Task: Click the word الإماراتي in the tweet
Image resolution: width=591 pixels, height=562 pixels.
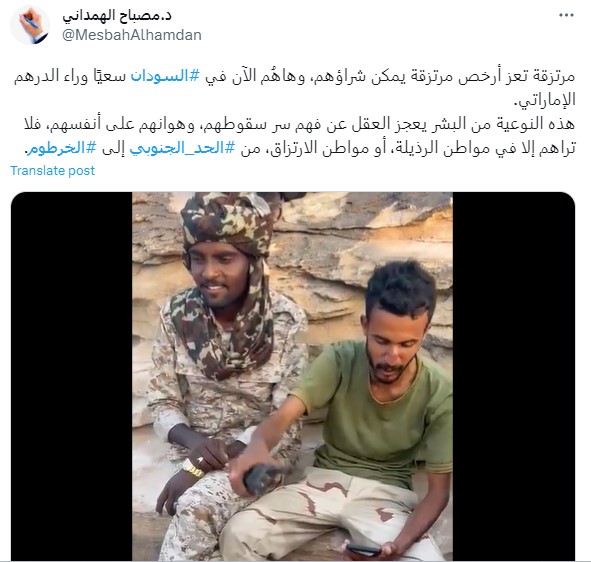Action: click(x=545, y=100)
